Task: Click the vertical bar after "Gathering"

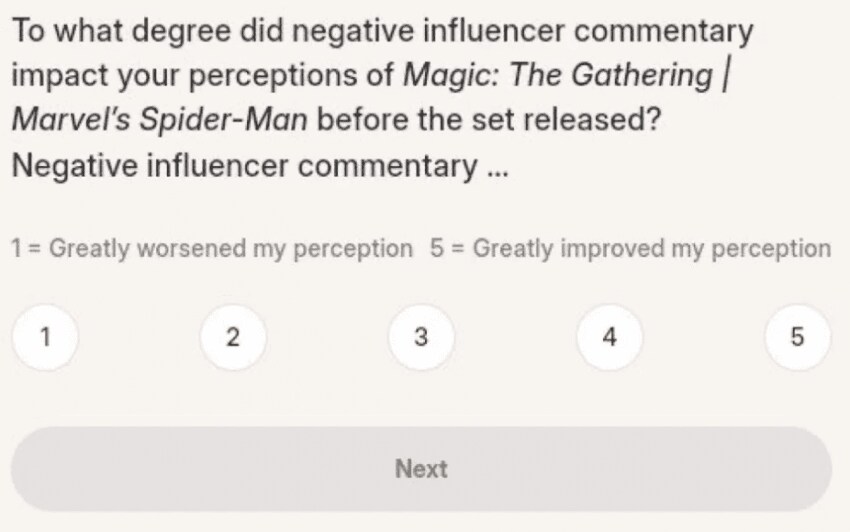Action: [x=724, y=75]
